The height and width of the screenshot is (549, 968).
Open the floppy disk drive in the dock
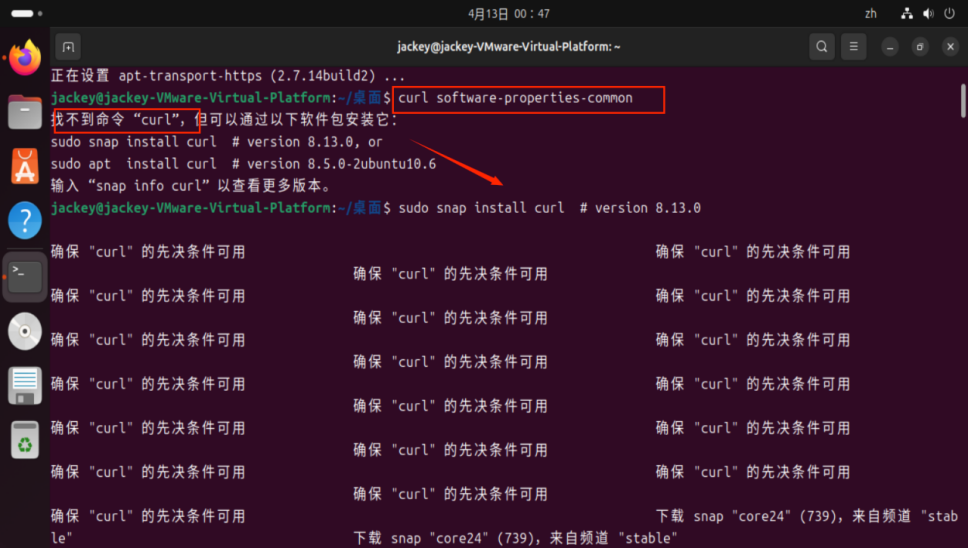click(25, 385)
